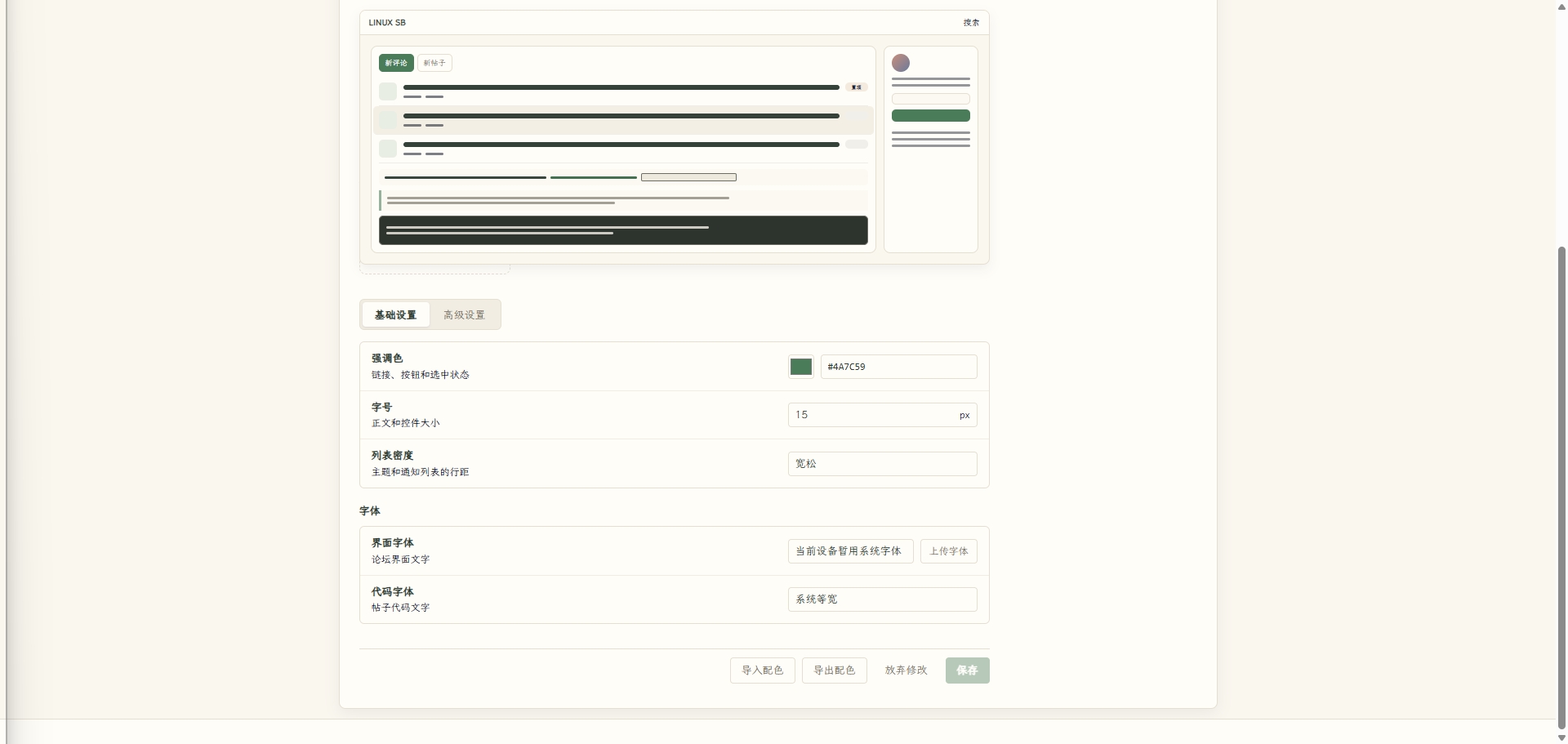The width and height of the screenshot is (1568, 744).
Task: Click the LINUX SB title in preview
Action: tap(387, 23)
